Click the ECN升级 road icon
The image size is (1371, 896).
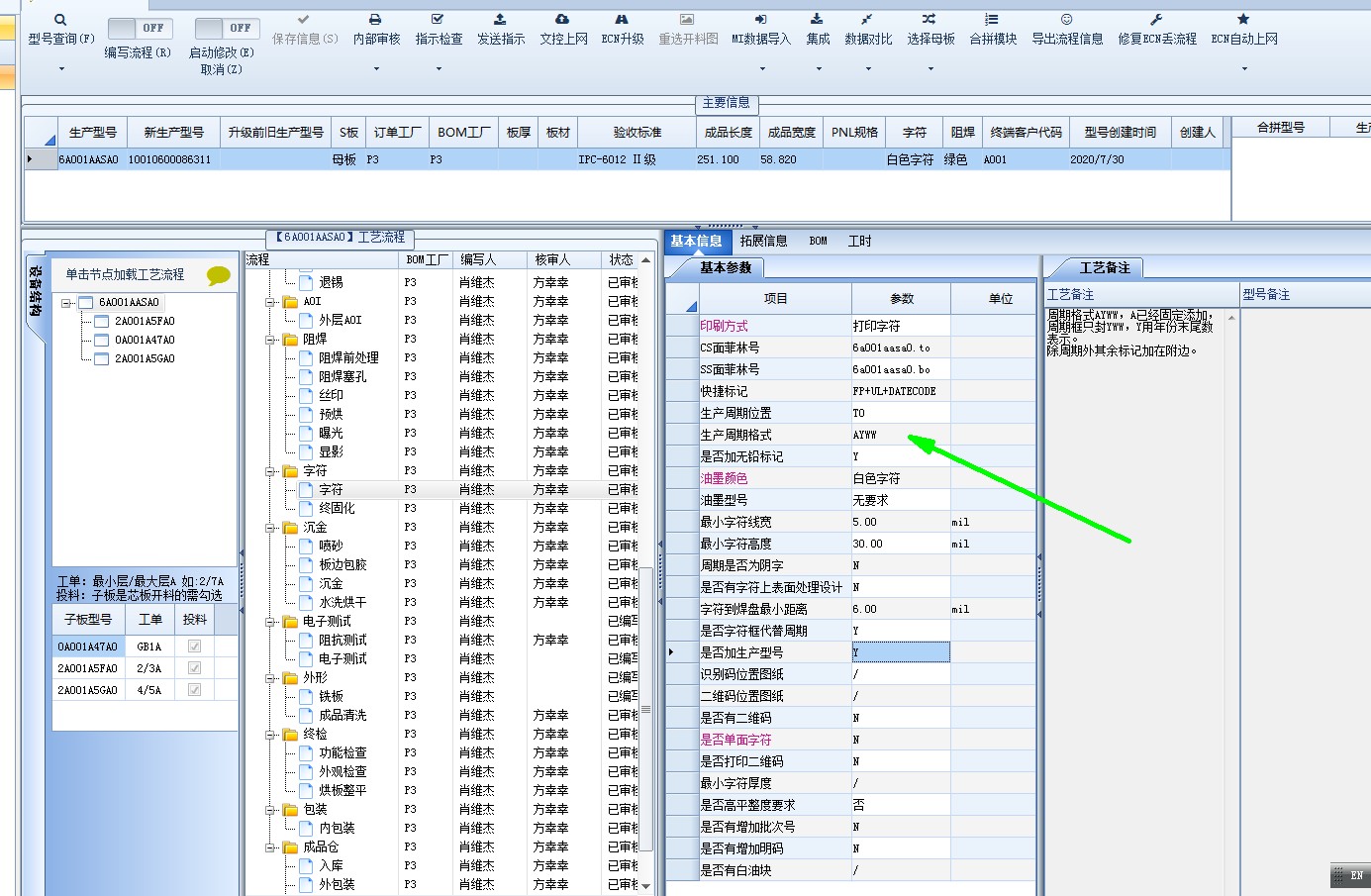(x=622, y=19)
